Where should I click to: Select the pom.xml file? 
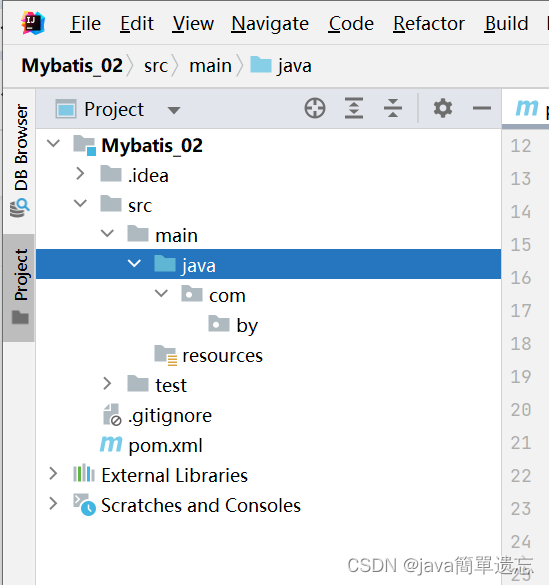[x=165, y=445]
